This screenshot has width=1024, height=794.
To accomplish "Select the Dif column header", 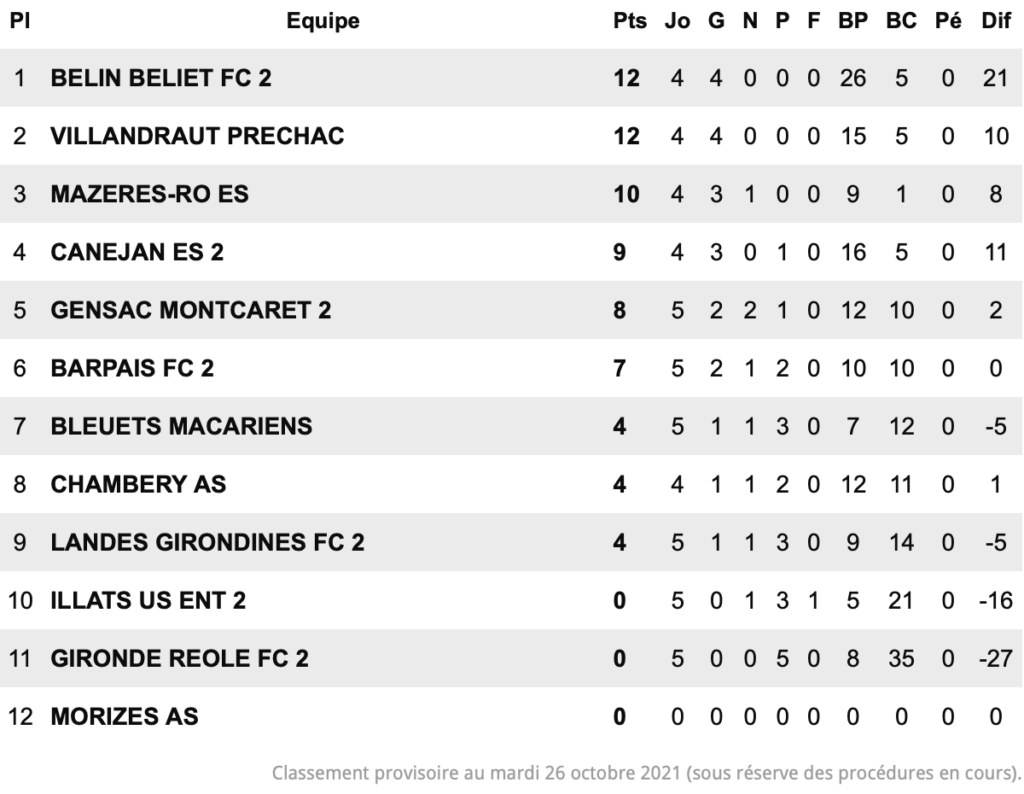I will [x=996, y=21].
